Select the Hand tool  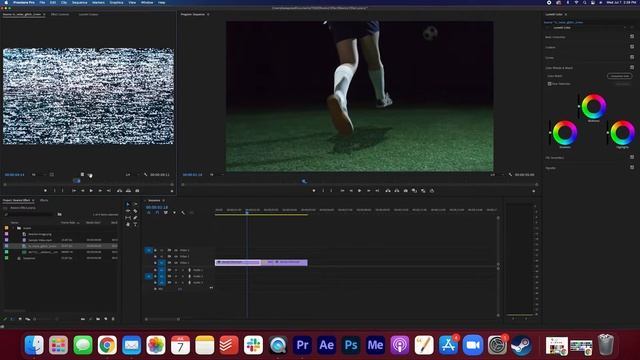click(128, 224)
